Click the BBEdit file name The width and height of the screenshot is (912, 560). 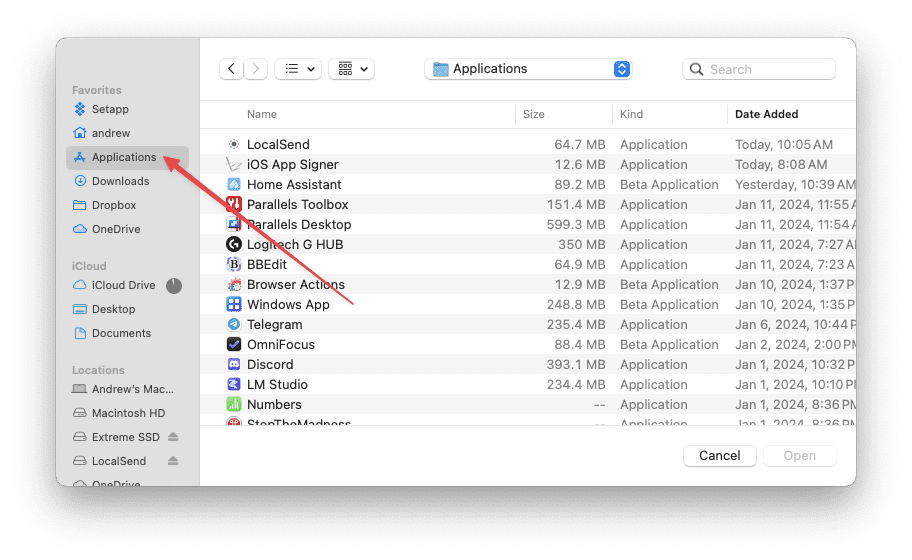coord(267,265)
